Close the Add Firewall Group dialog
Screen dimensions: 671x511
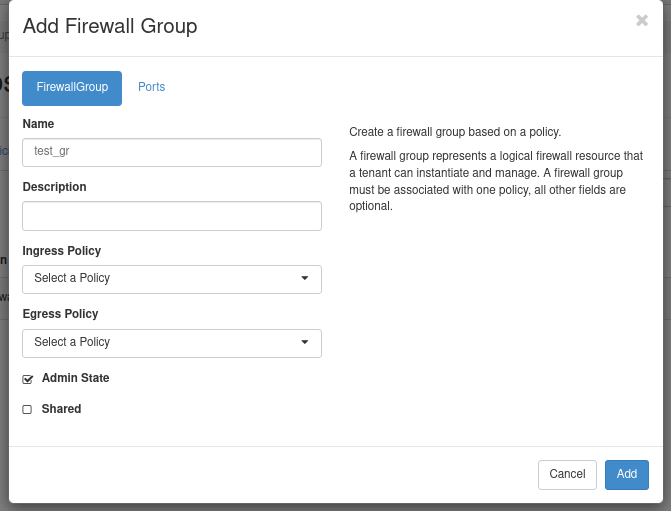click(x=642, y=21)
